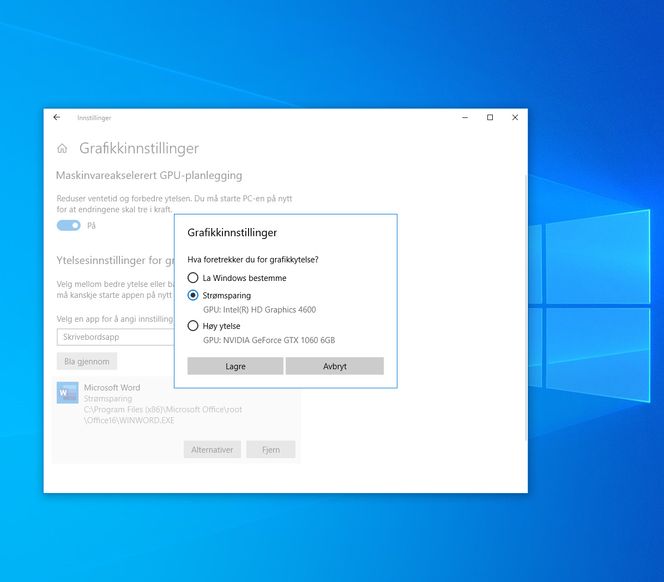This screenshot has width=664, height=582.
Task: Click GPU: Intel(R) HD Graphics 4600 text
Action: click(260, 310)
